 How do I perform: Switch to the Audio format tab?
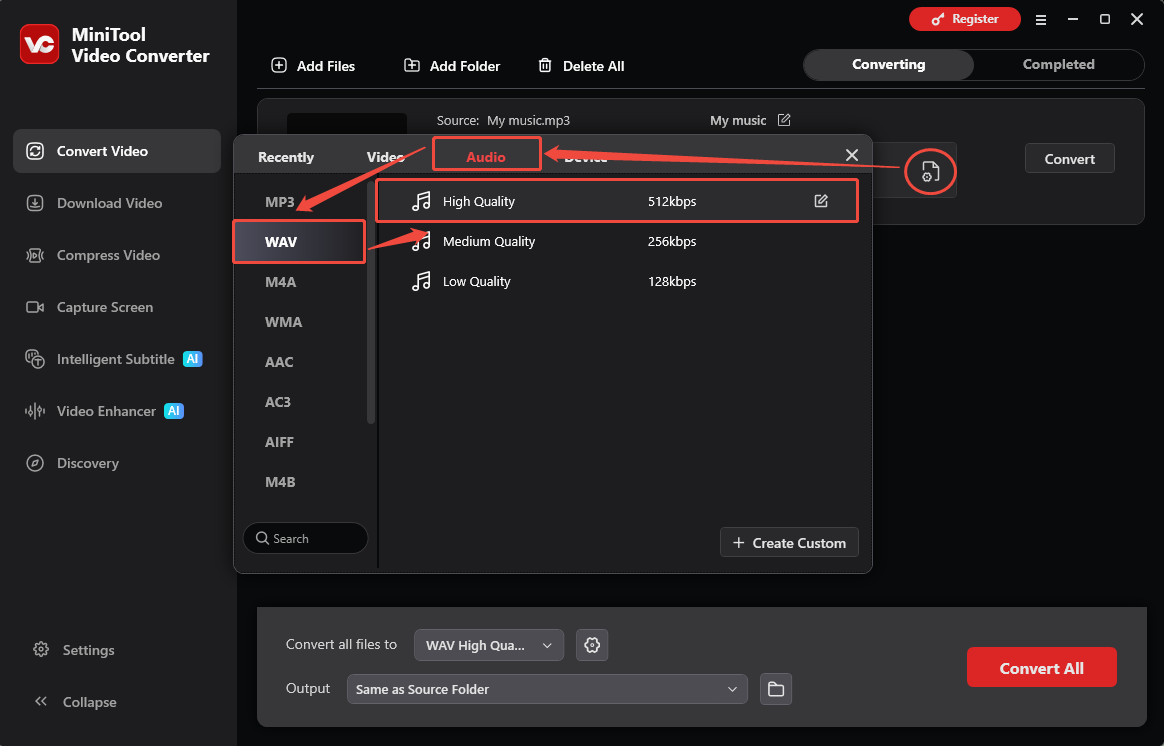pos(486,156)
